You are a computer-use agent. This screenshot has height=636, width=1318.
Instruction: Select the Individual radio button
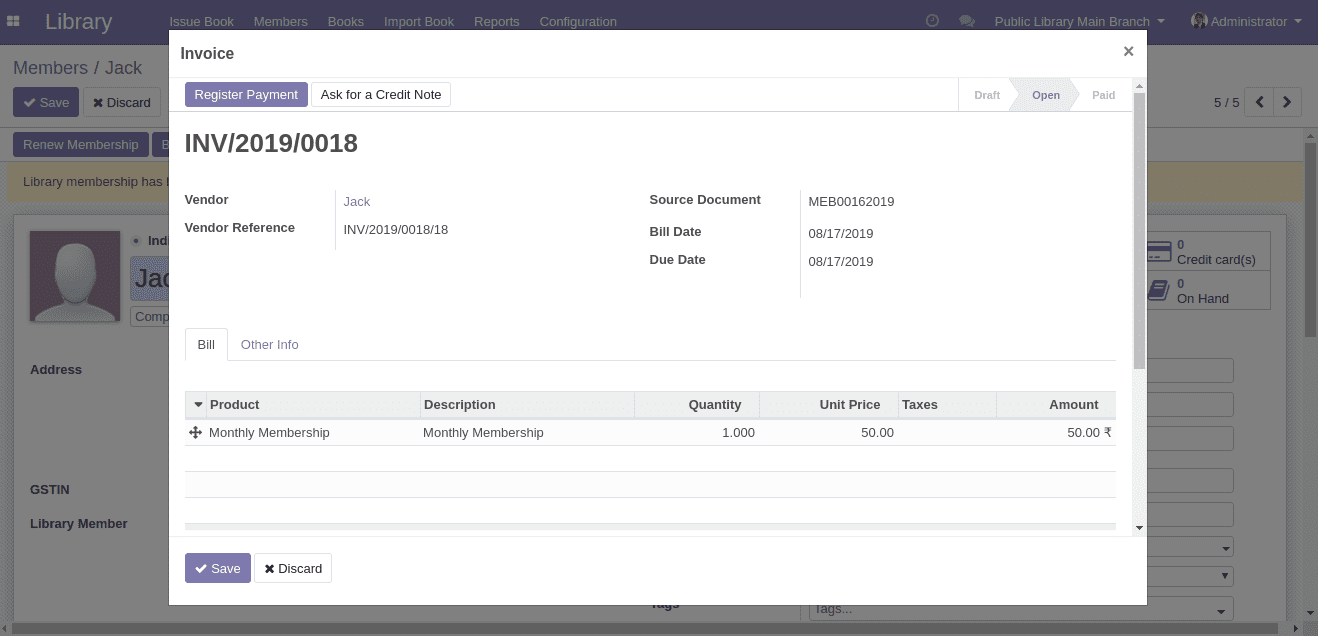136,240
